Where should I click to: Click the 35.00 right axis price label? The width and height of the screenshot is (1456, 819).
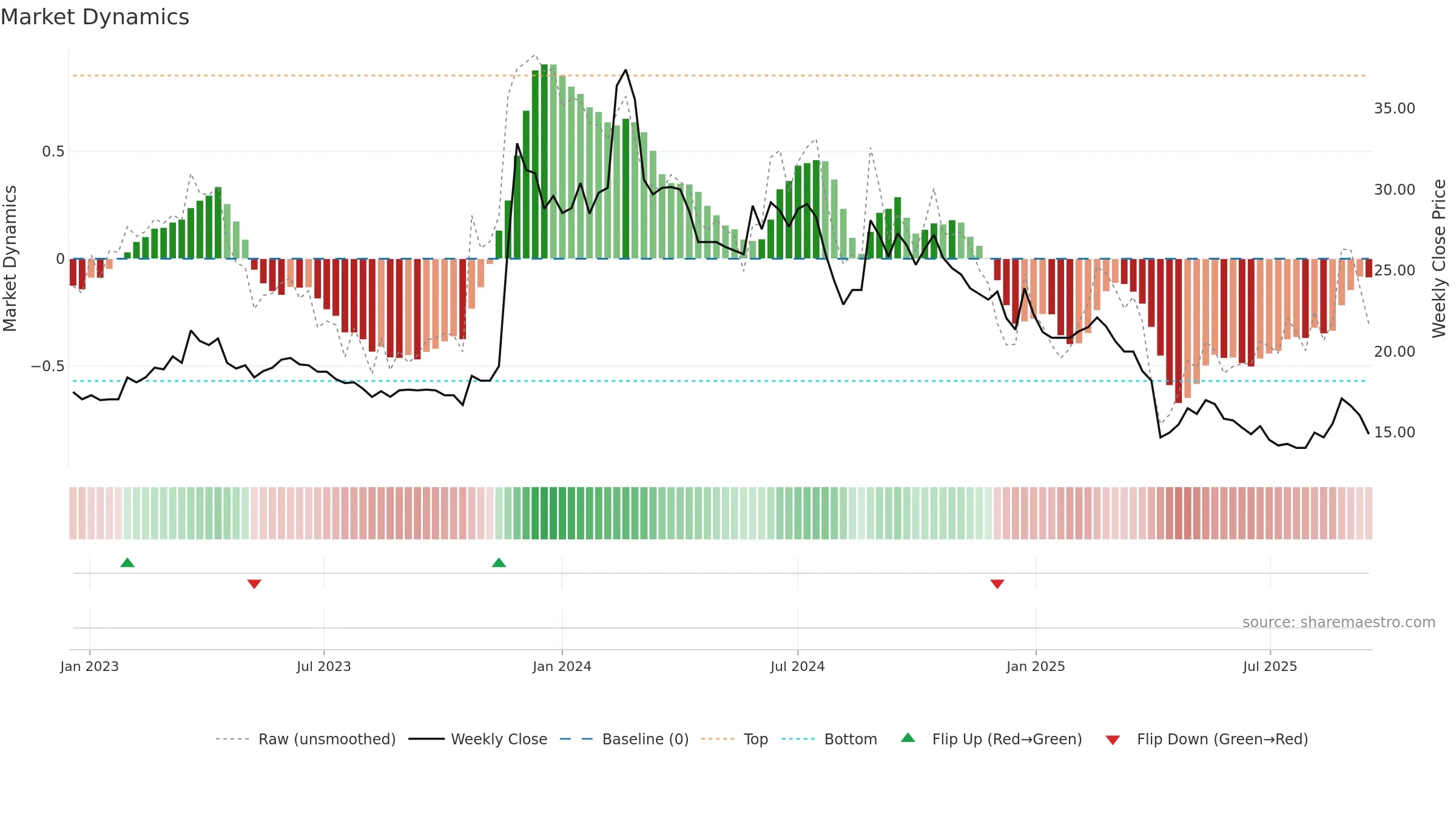pos(1394,109)
